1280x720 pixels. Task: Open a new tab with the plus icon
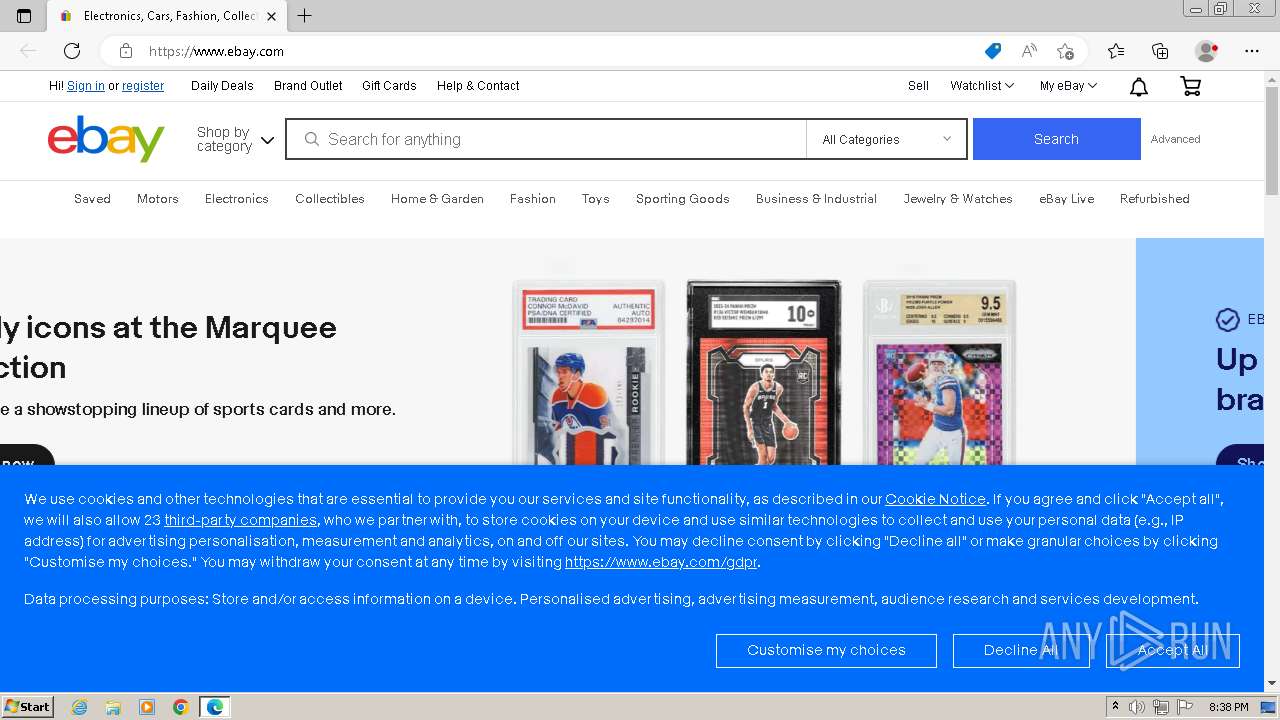pyautogui.click(x=305, y=16)
